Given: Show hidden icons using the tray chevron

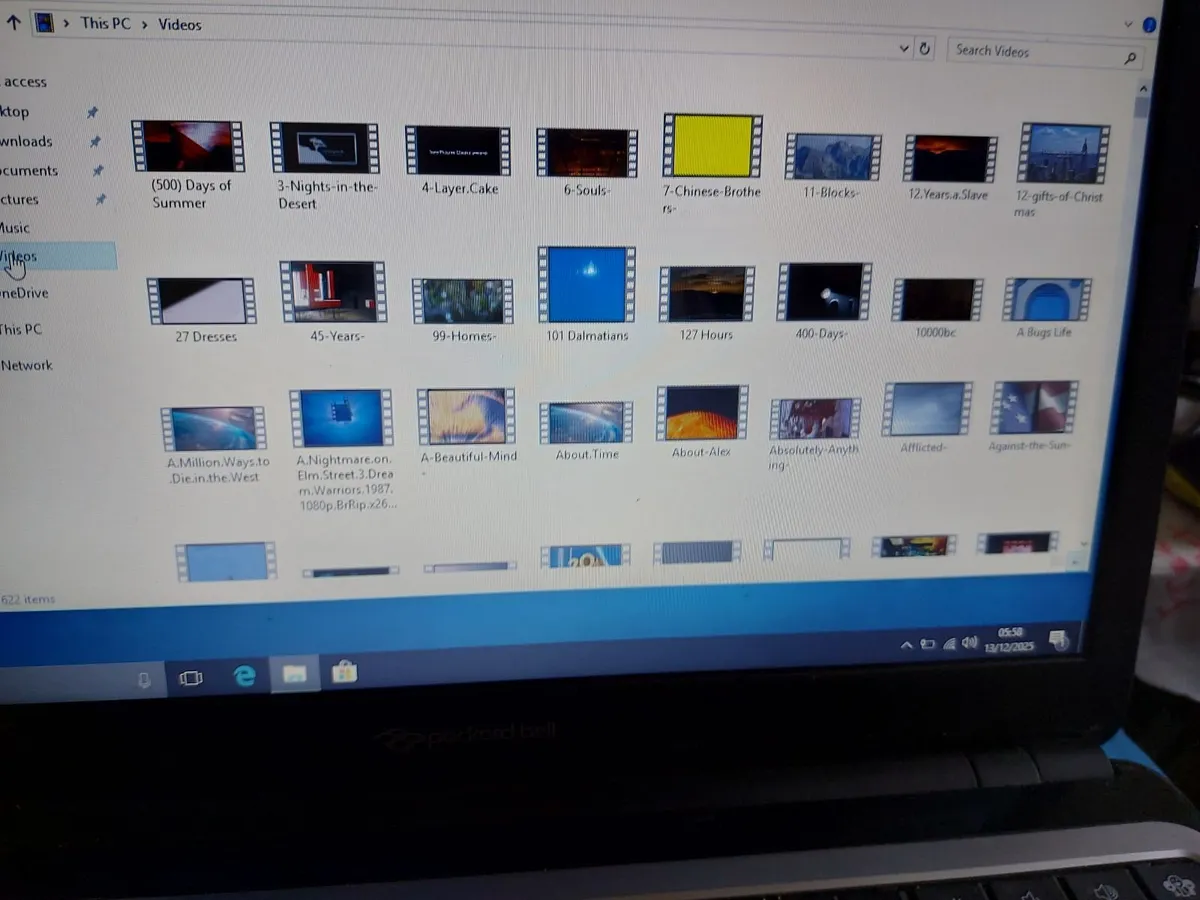Looking at the screenshot, I should point(906,644).
